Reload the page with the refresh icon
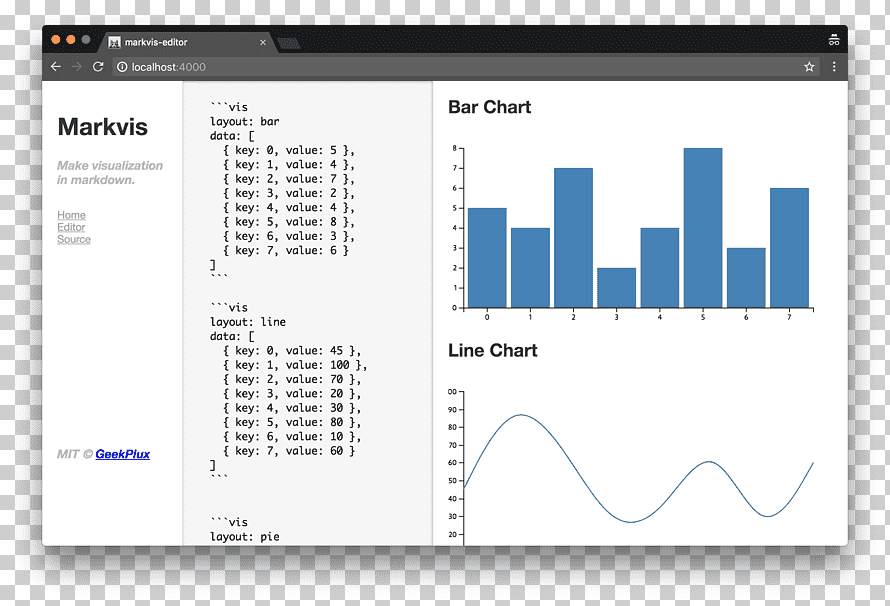Screen dimensions: 890x606 98,66
